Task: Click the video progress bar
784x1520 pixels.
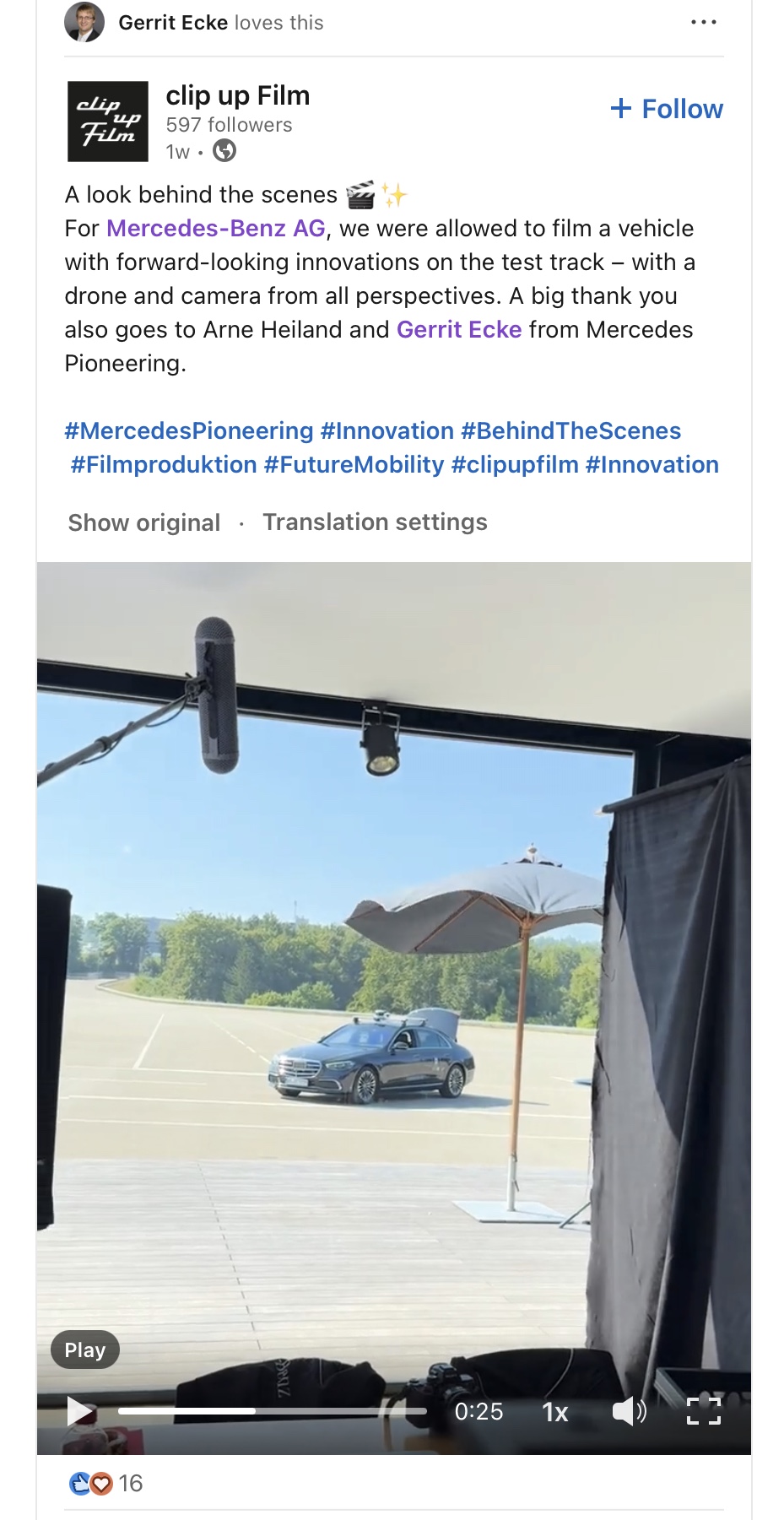Action: pyautogui.click(x=273, y=1411)
